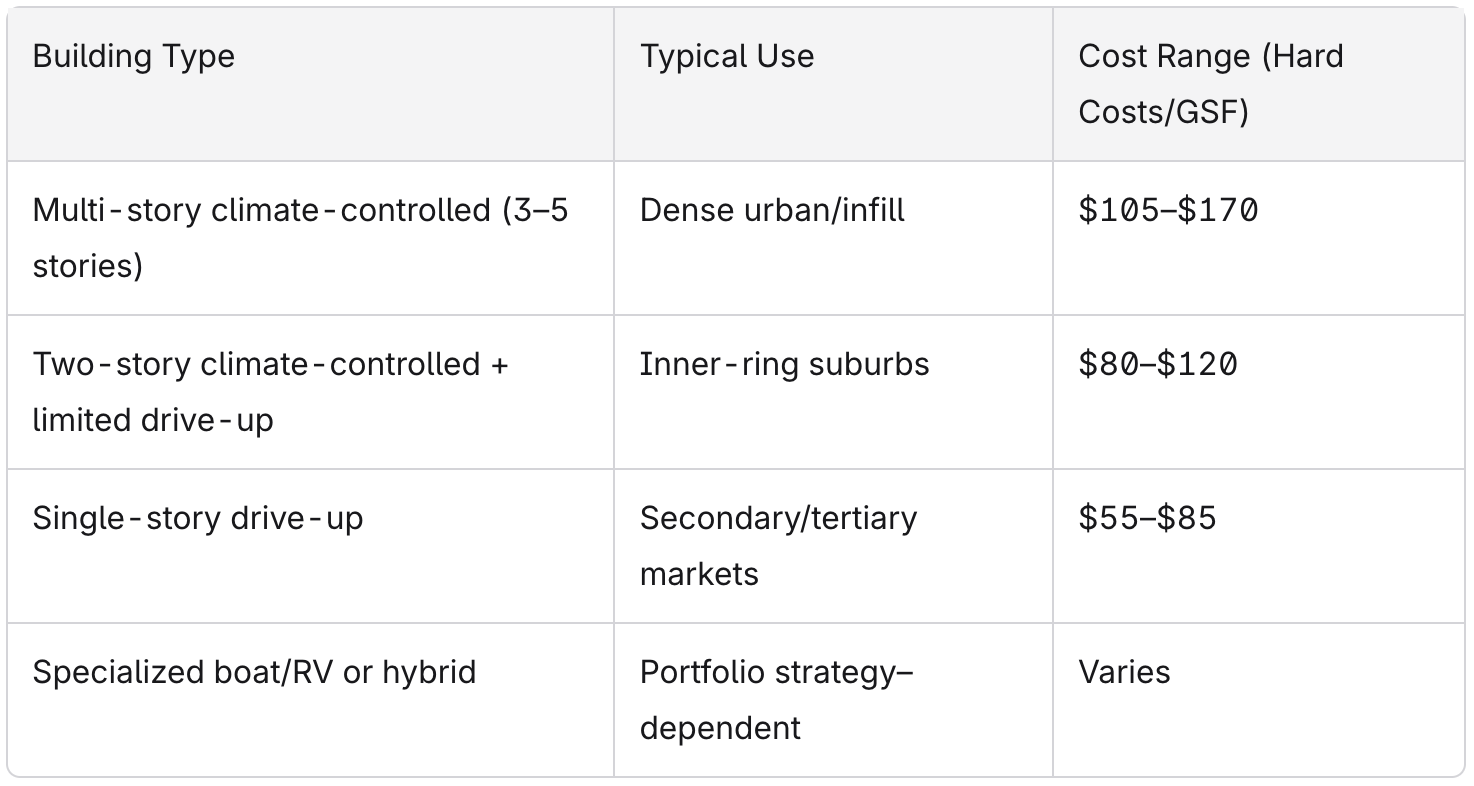Click the Cost Range (Hard Costs/GSF) header
Image resolution: width=1474 pixels, height=786 pixels.
[1259, 84]
